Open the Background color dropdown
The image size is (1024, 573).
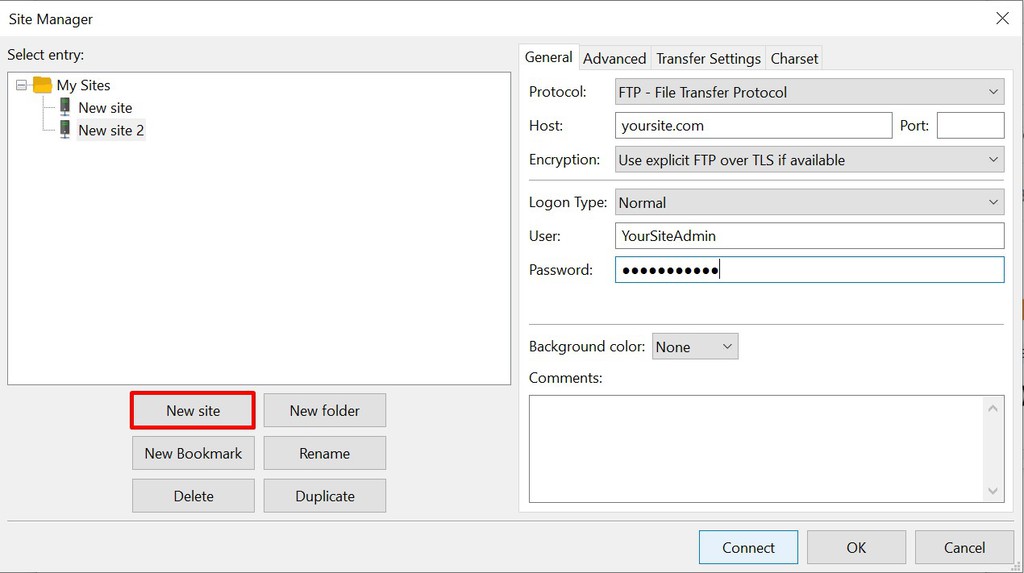695,346
